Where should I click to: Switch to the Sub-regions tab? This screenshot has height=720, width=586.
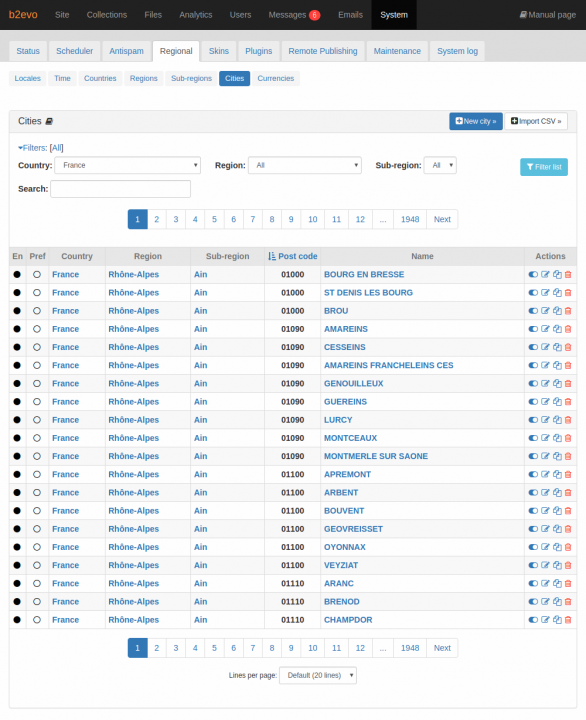(x=192, y=79)
